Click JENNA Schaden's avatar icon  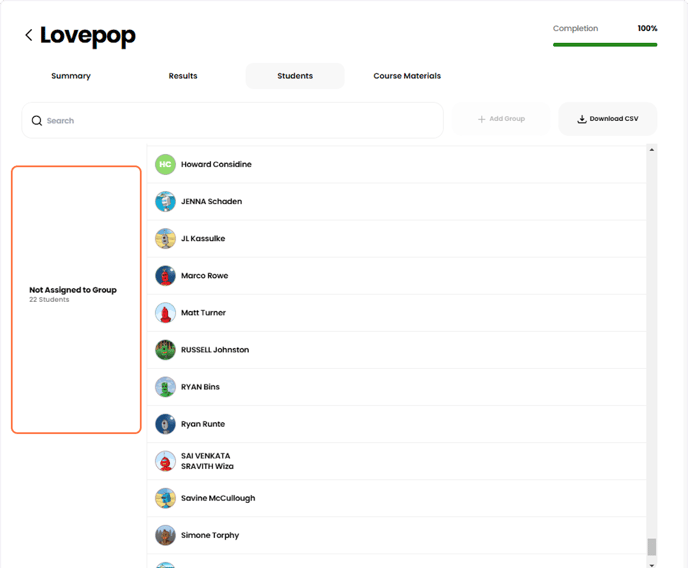(165, 201)
